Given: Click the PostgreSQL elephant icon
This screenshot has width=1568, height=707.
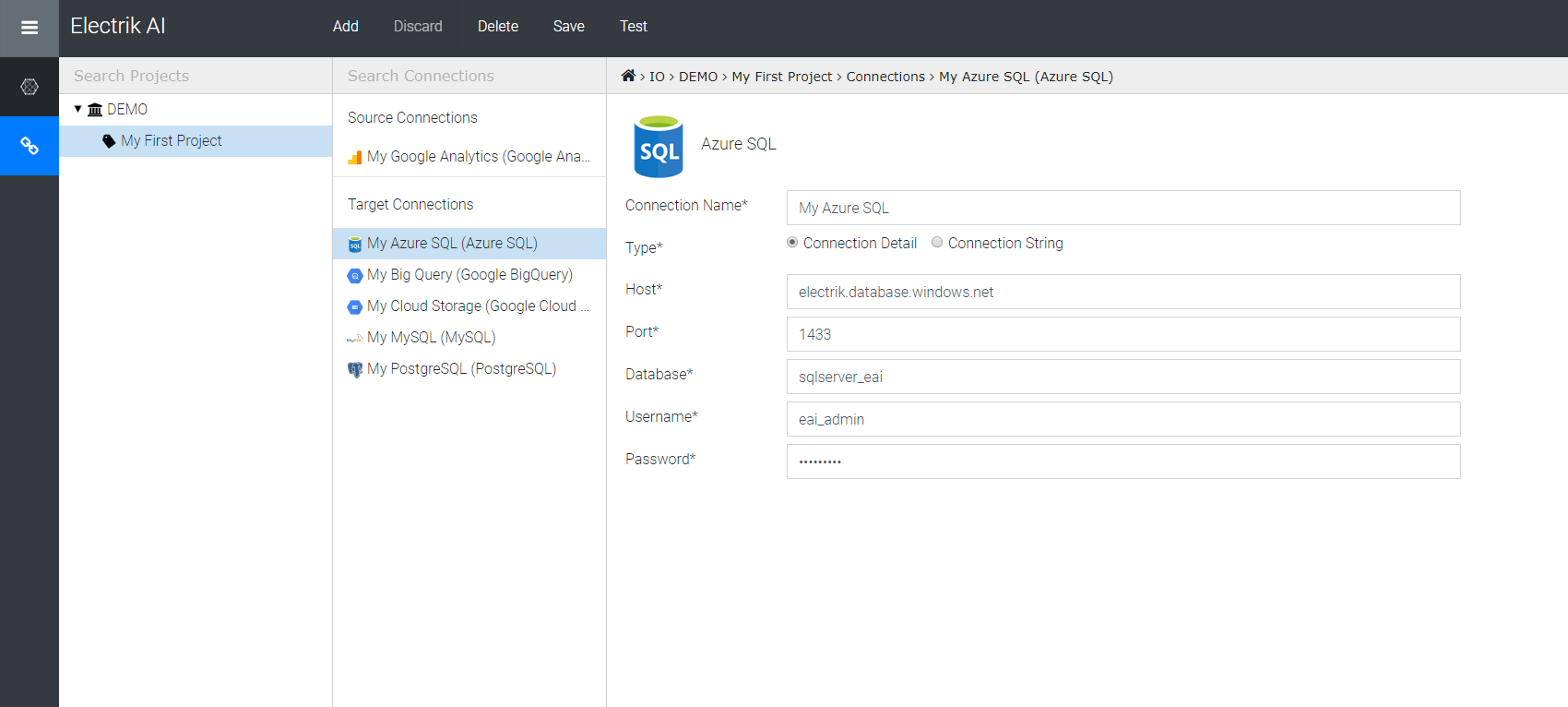Looking at the screenshot, I should 354,370.
